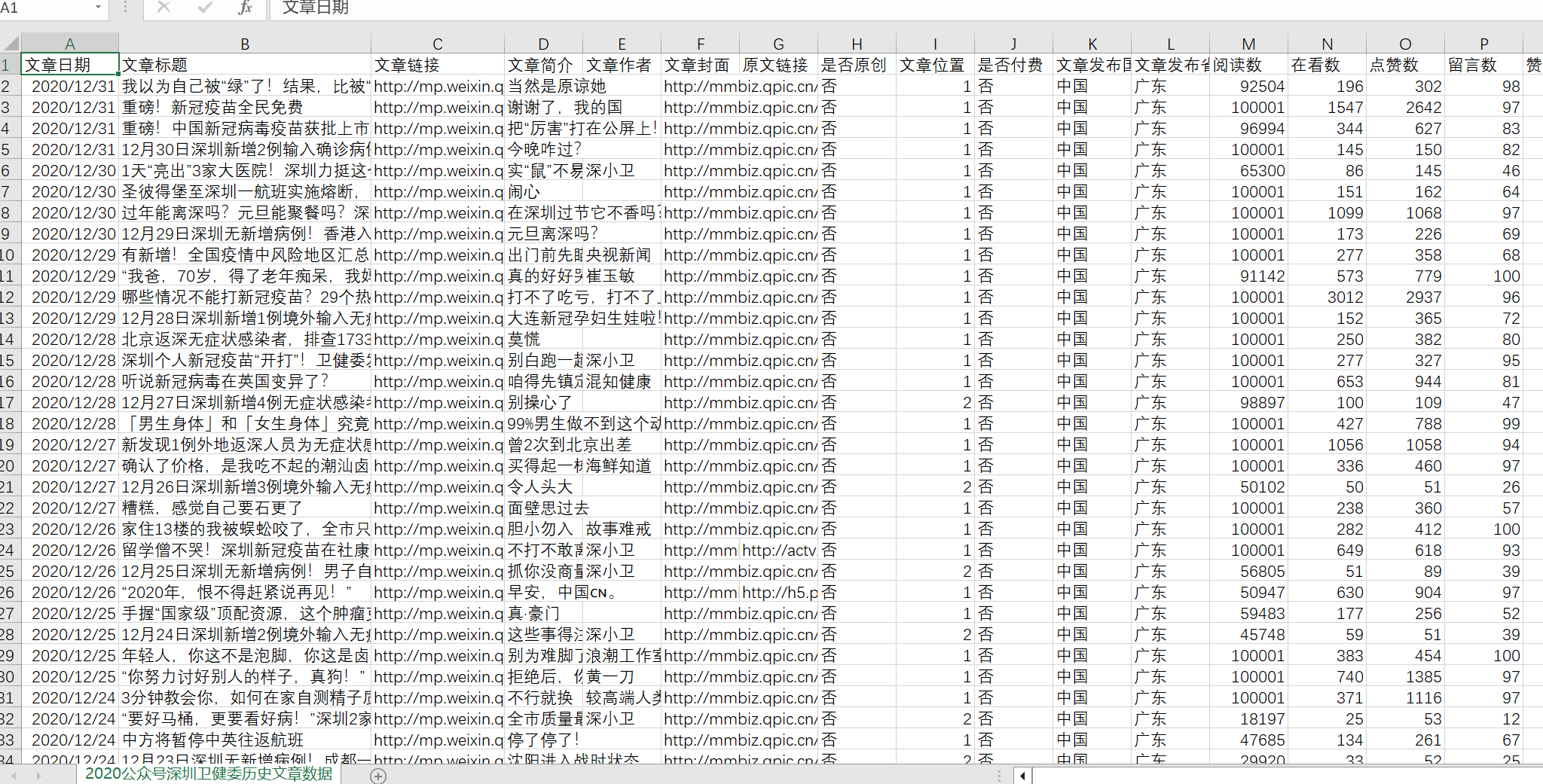The image size is (1543, 784).
Task: Click inside the formula bar
Action: coord(527,10)
